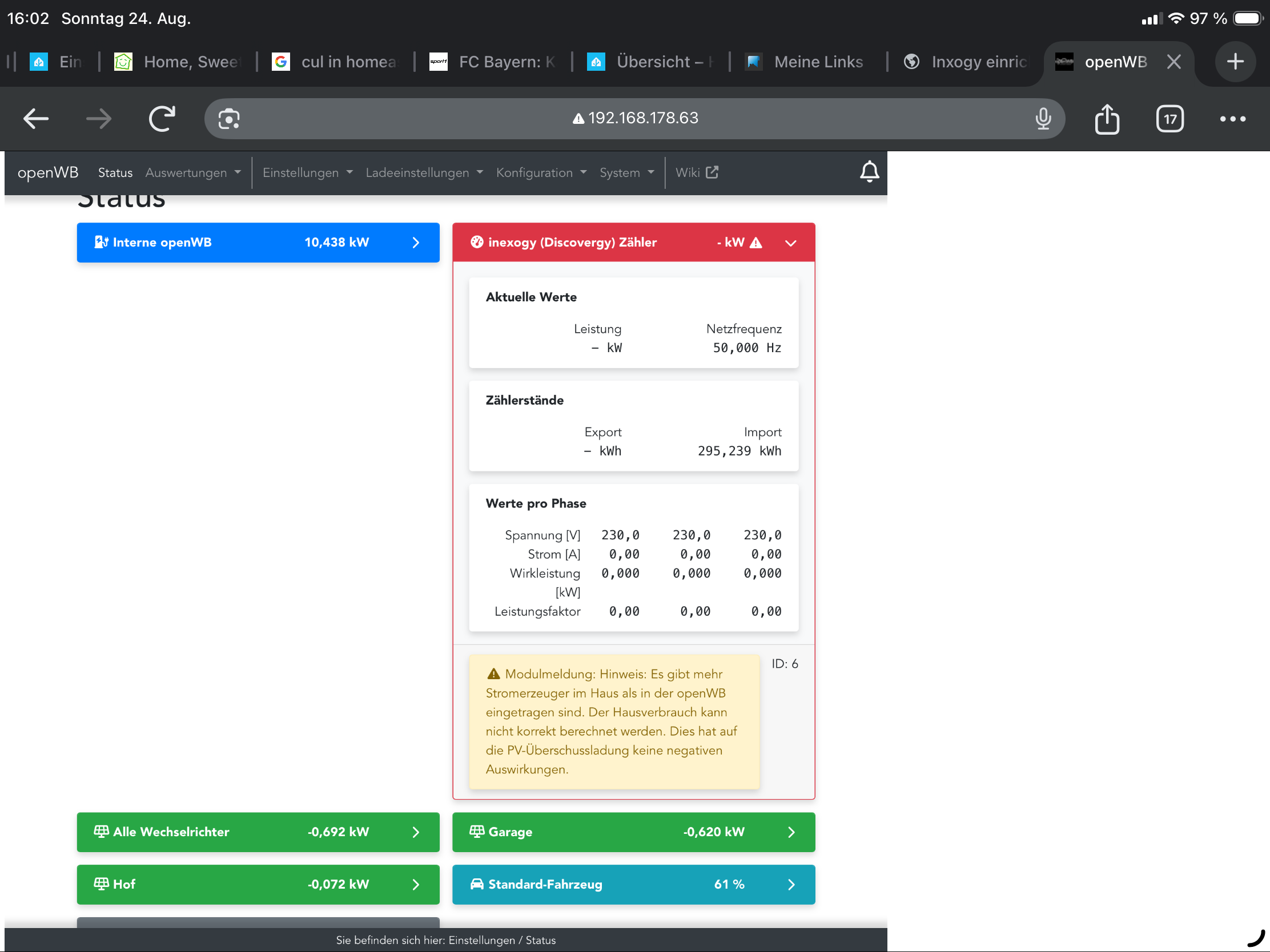
Task: Click the notification bell icon
Action: pos(869,172)
